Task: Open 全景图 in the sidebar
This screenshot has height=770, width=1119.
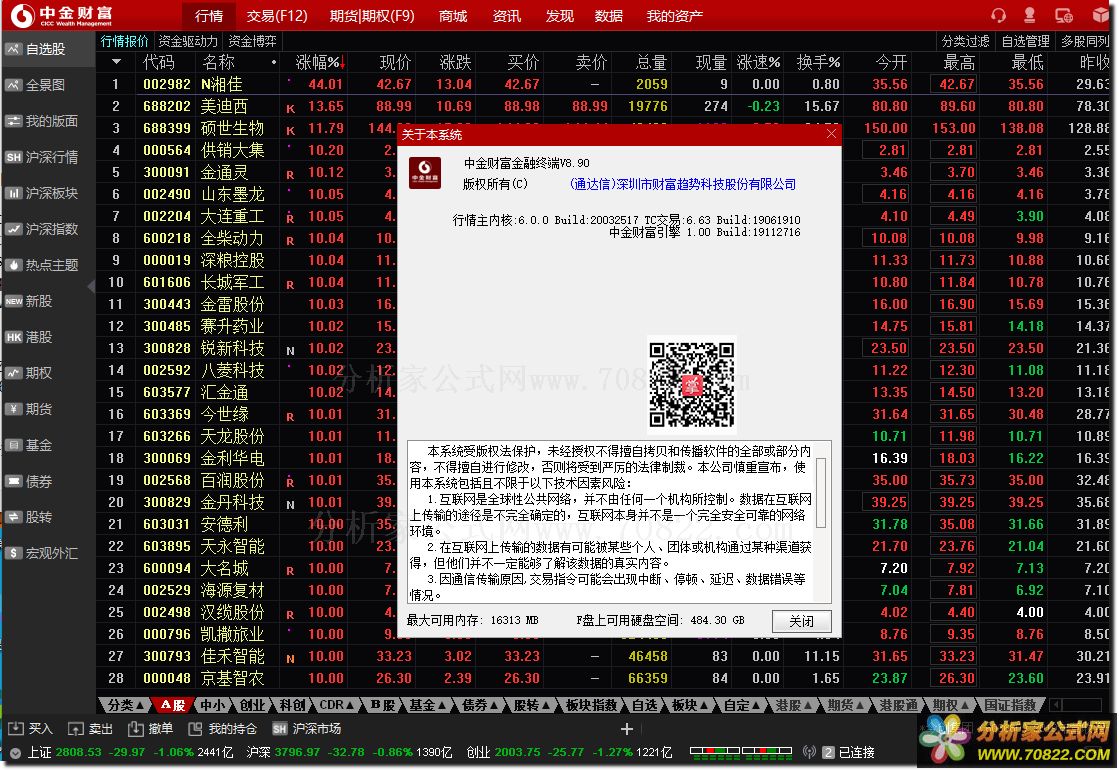Action: click(x=47, y=85)
